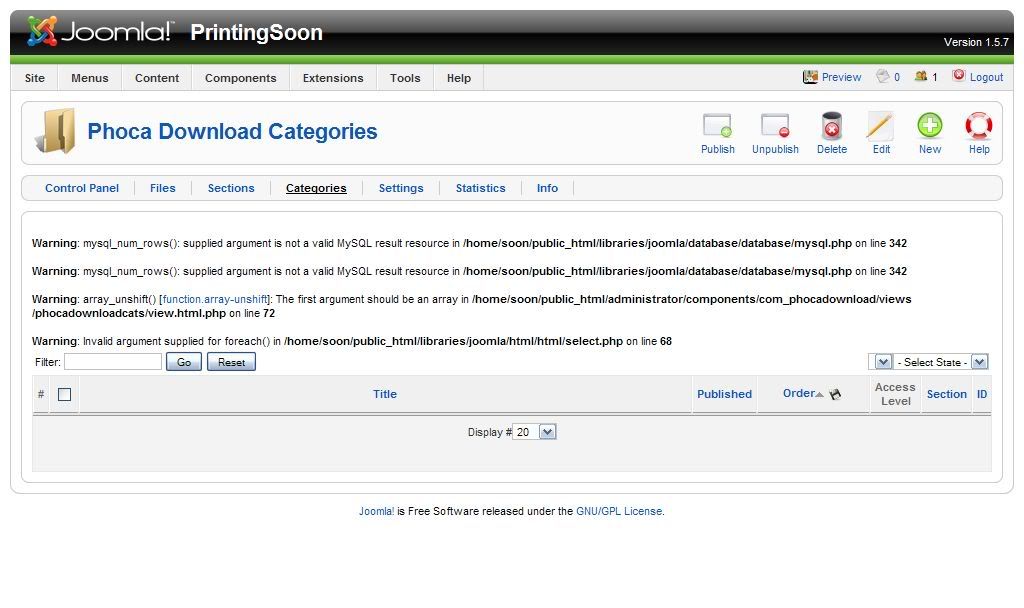This screenshot has height=608, width=1024.
Task: Click the Phoca Download Categories heading
Action: tap(232, 131)
